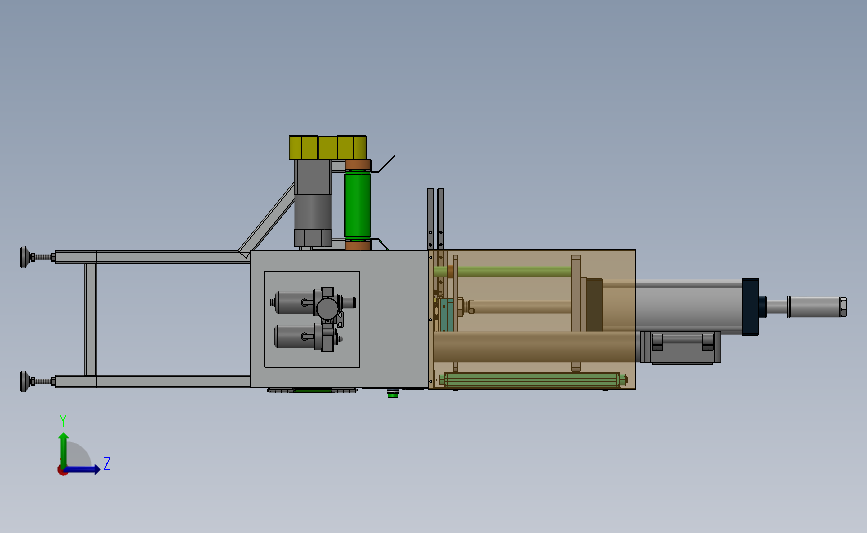The image size is (867, 533).
Task: Select the large brown tube inside the housing
Action: tap(534, 347)
